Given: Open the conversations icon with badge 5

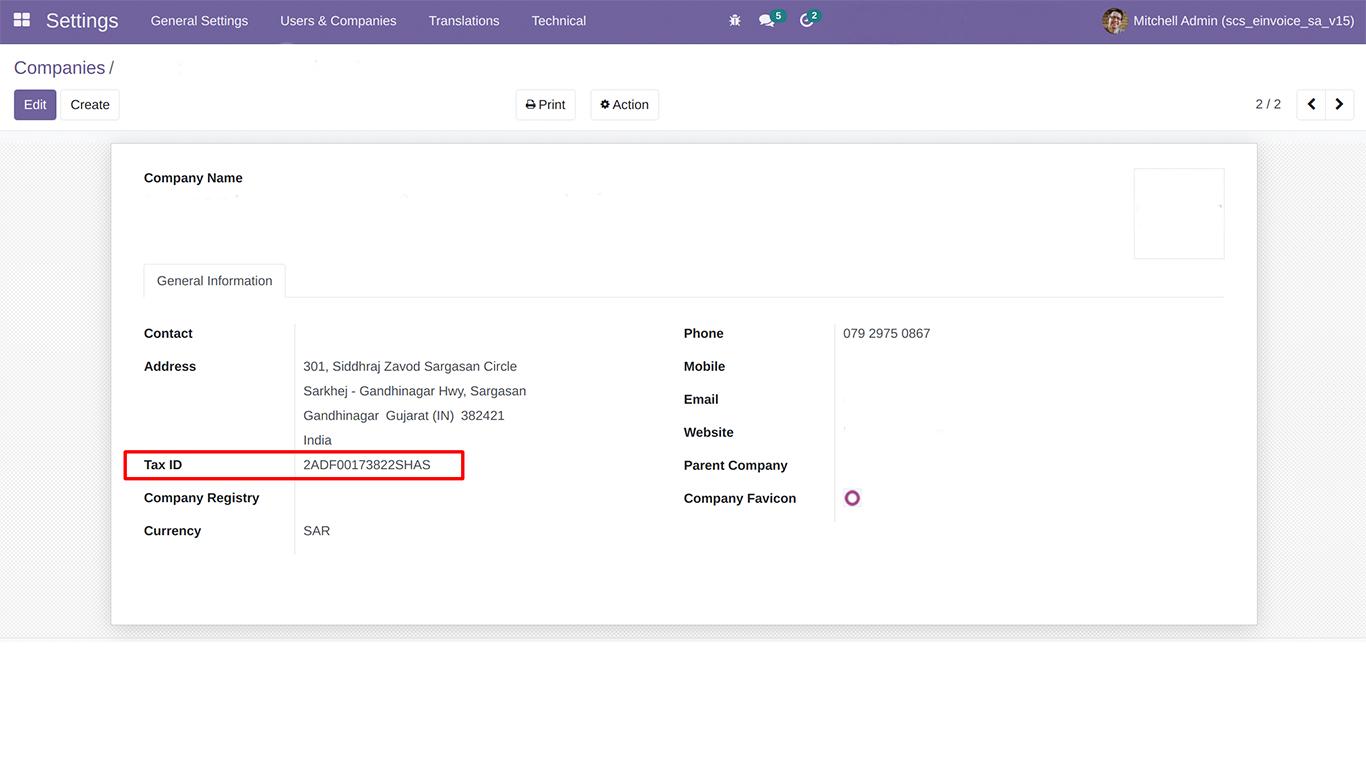Looking at the screenshot, I should pyautogui.click(x=770, y=19).
